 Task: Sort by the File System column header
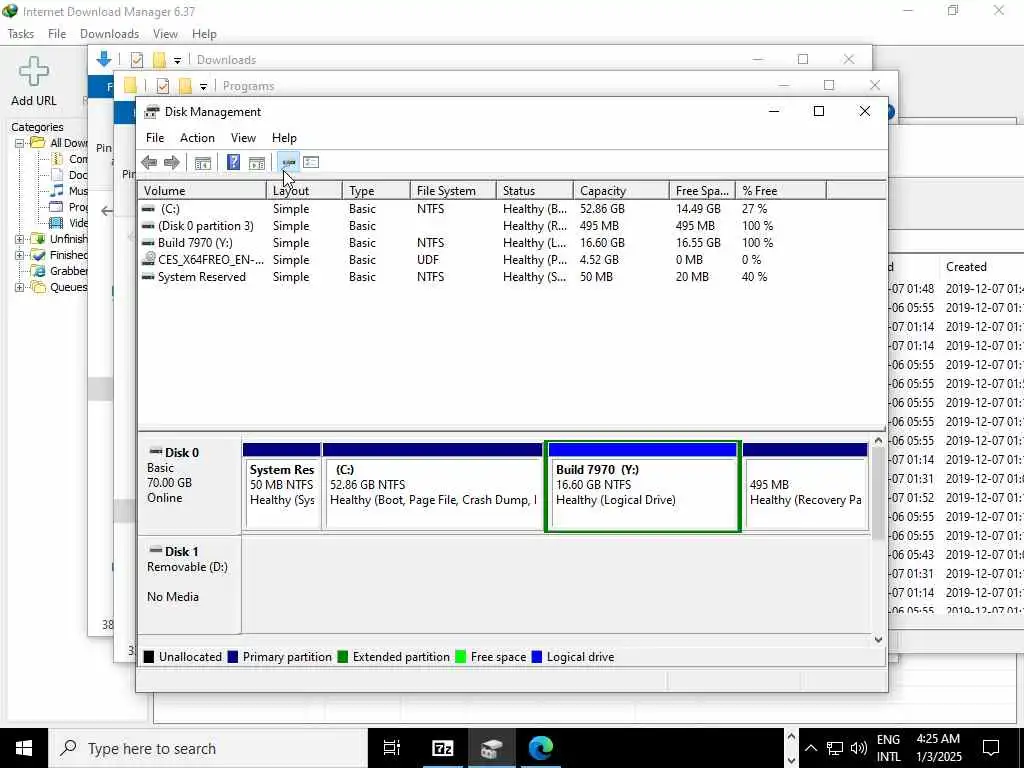coord(453,191)
